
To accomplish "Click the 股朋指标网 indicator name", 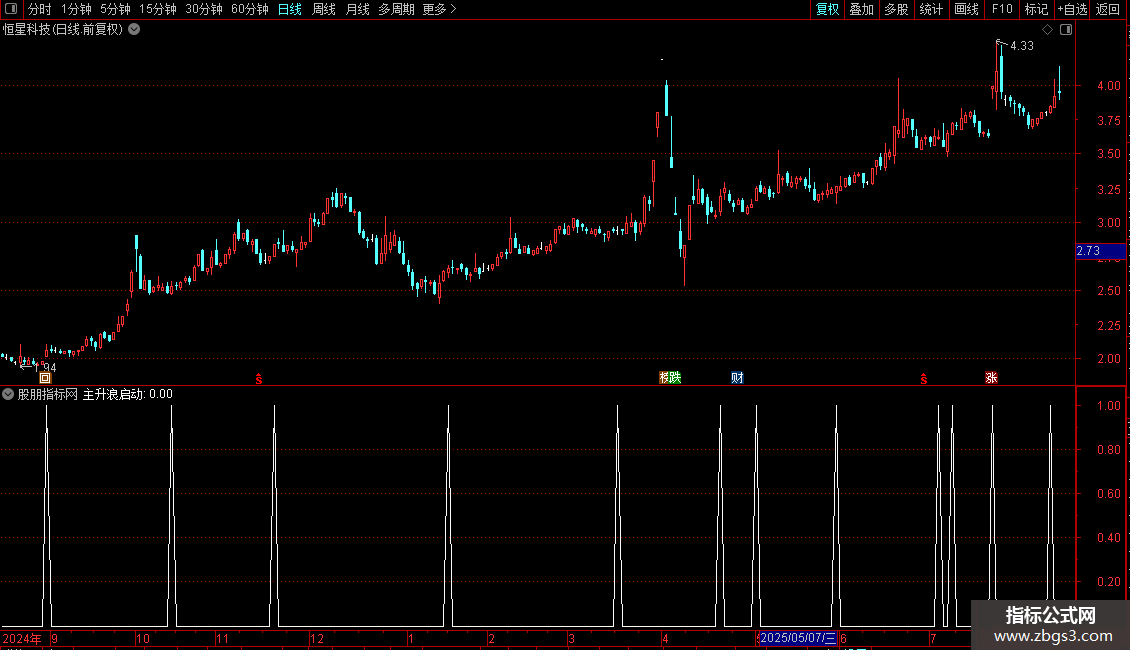I will [x=48, y=394].
